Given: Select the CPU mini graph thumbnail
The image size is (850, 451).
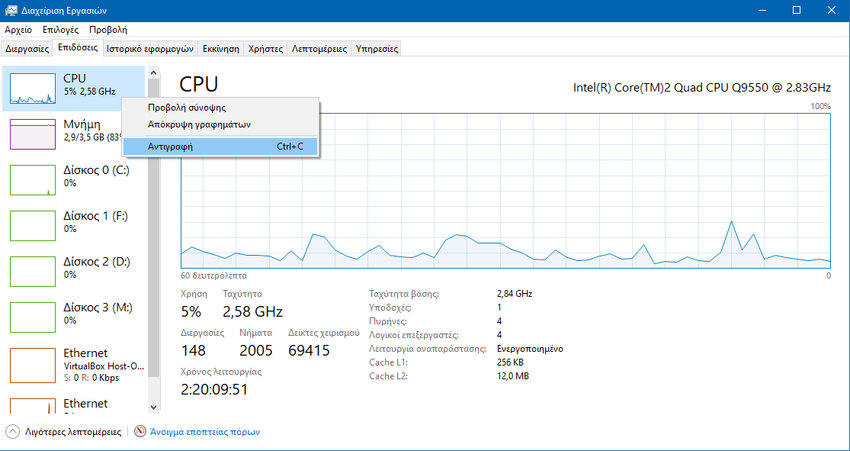Looking at the screenshot, I should (x=34, y=87).
